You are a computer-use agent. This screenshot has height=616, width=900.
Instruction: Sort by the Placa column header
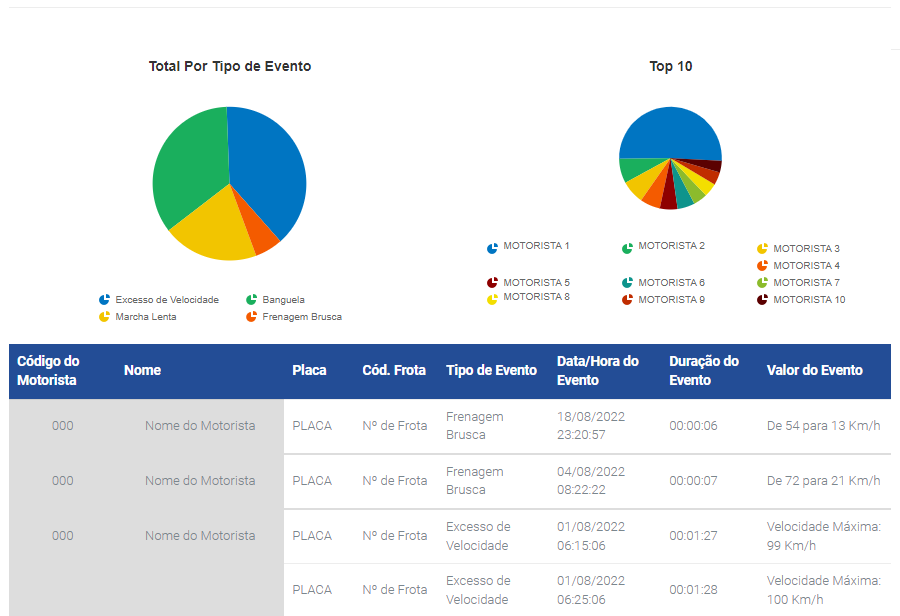coord(309,370)
